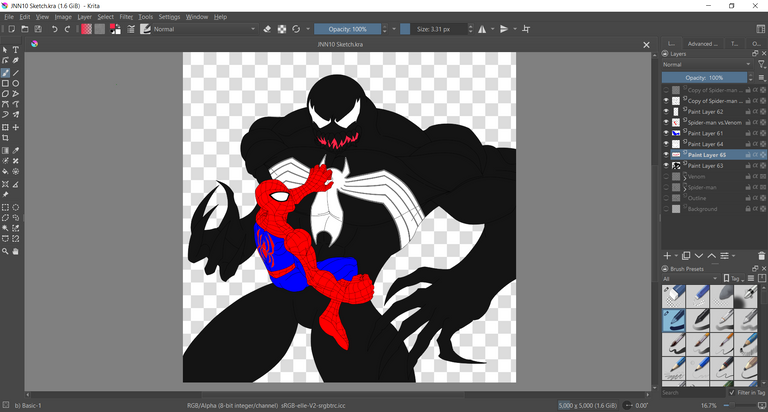The height and width of the screenshot is (412, 768).
Task: Open an existing document icon
Action: pos(25,29)
